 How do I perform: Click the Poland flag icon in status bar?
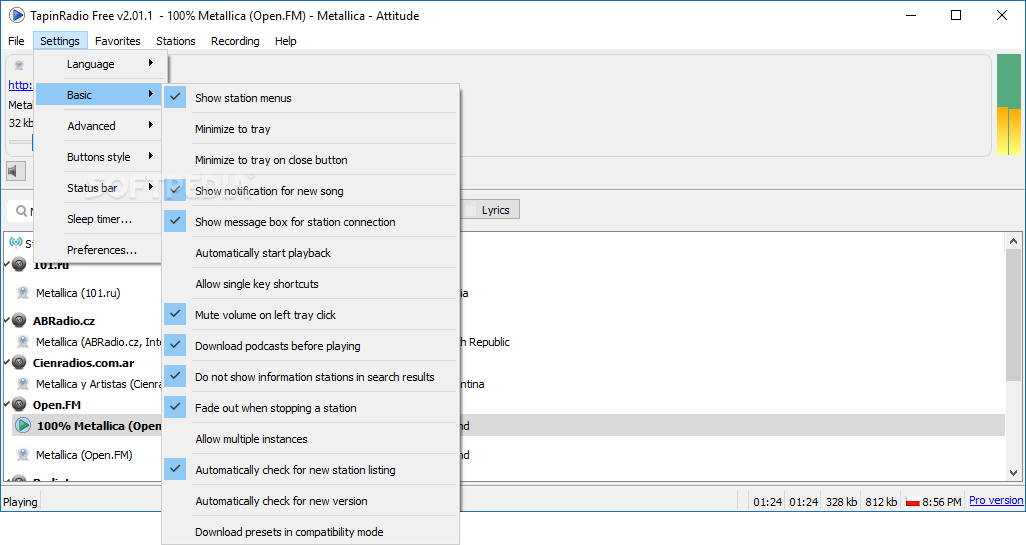click(x=913, y=502)
